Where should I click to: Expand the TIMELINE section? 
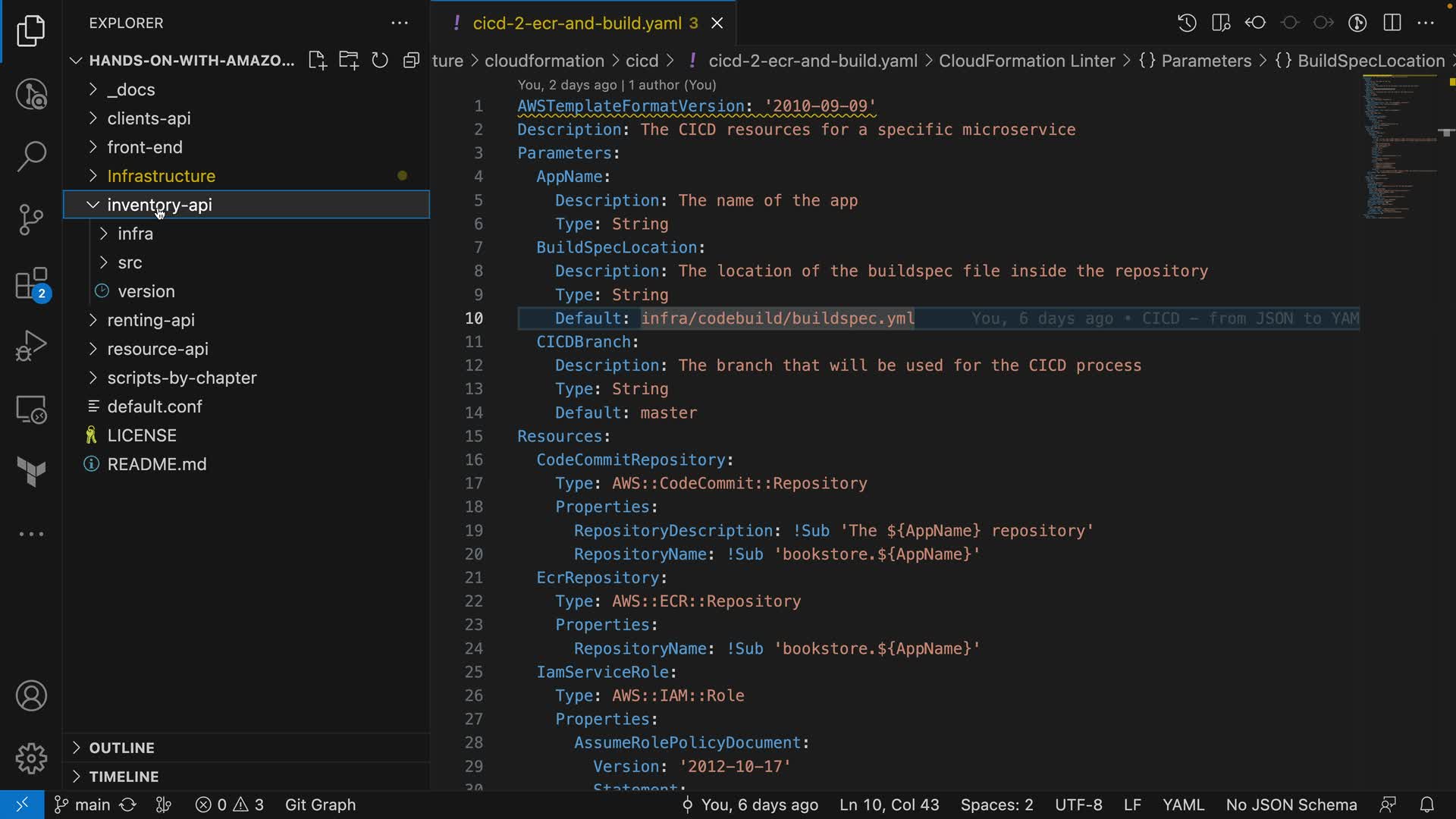(124, 777)
